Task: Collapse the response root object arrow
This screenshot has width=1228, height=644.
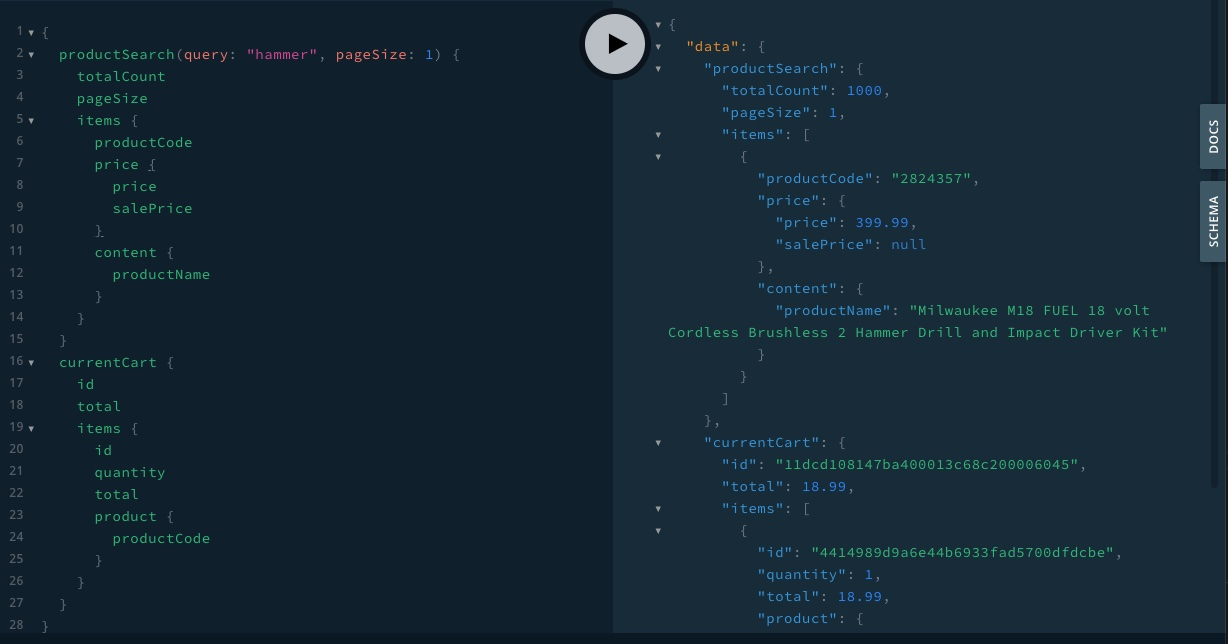Action: coord(658,25)
